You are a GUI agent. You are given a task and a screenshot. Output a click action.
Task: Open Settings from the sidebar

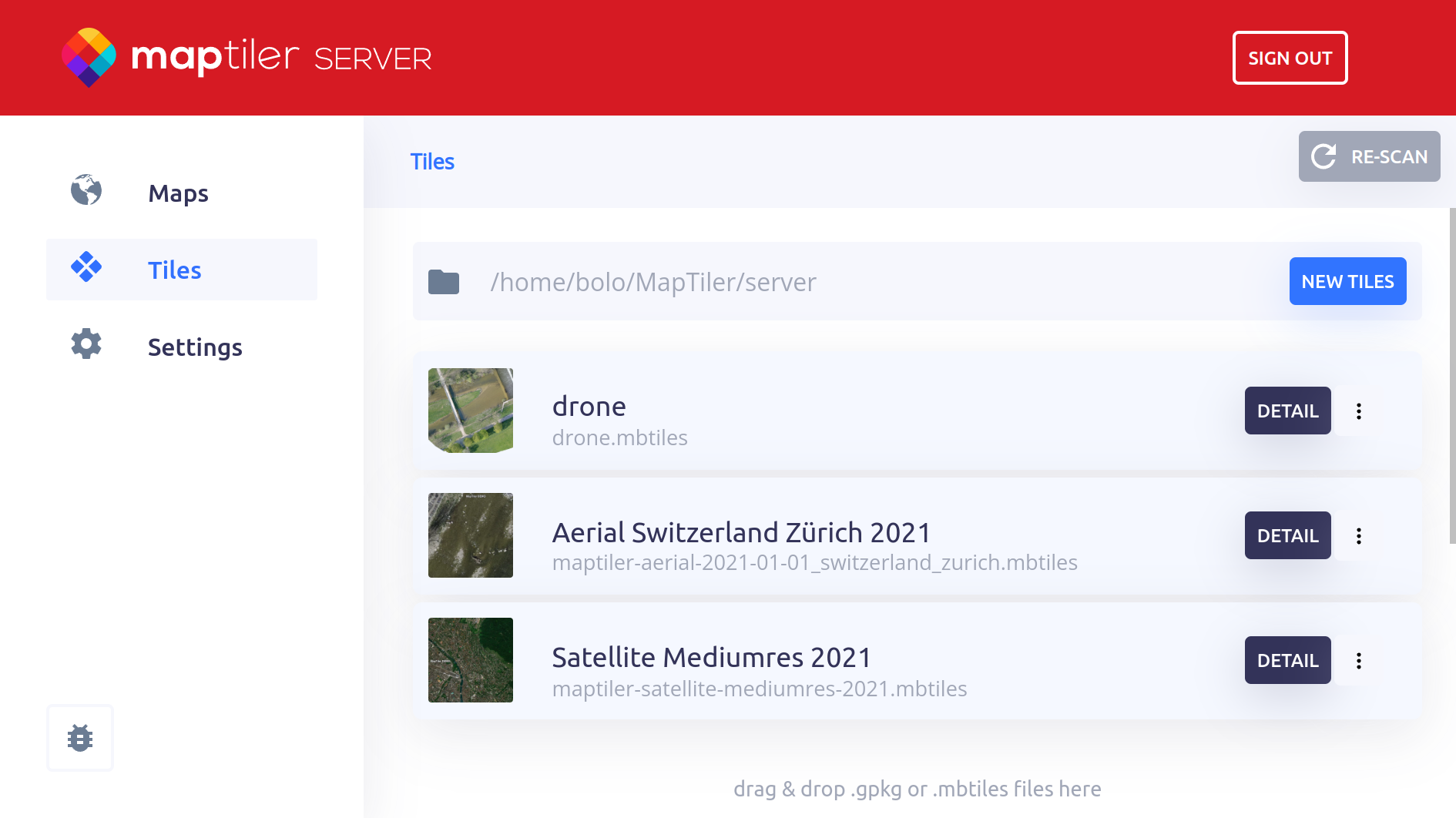[195, 347]
